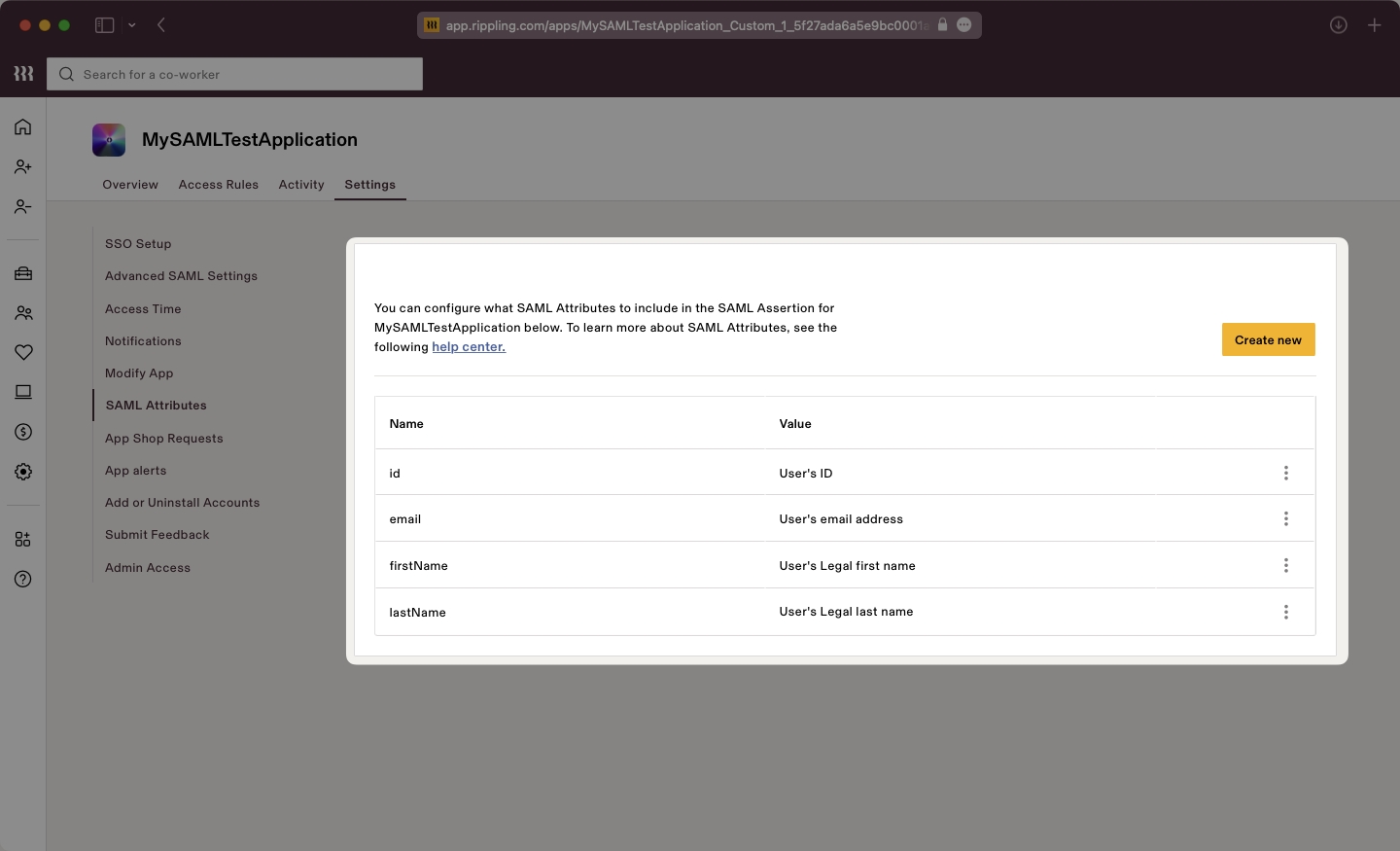Click the heart benefits icon

tap(22, 352)
